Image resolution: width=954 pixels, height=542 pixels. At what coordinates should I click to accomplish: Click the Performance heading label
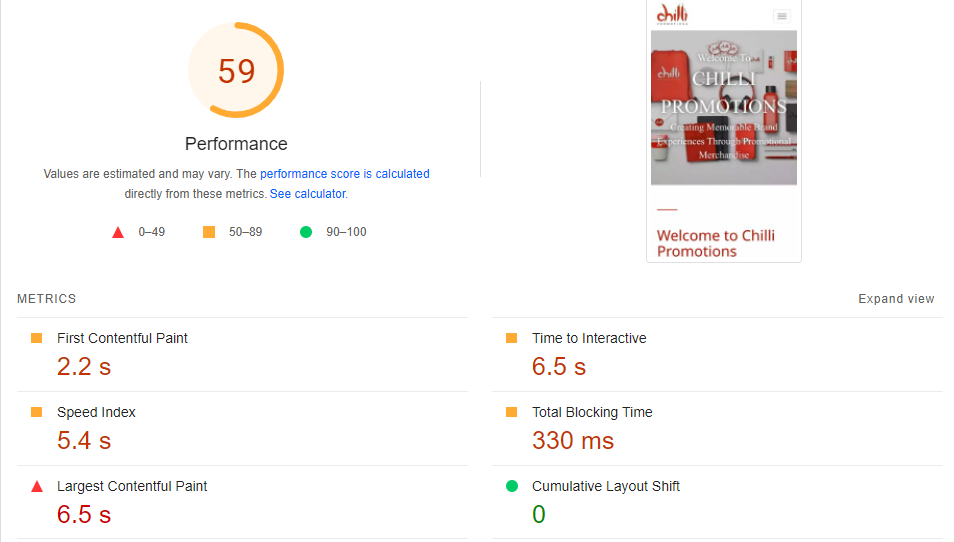(236, 144)
